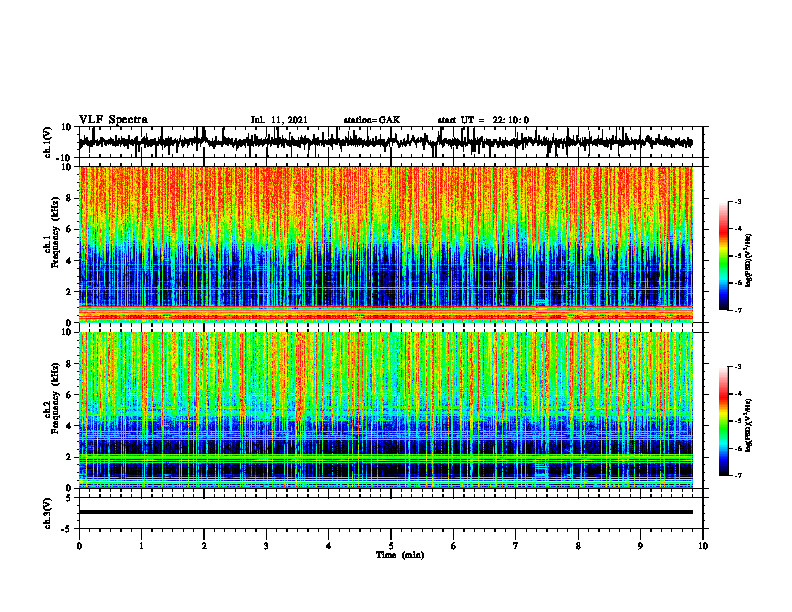Select the date text "Jul 11, 2021"
The height and width of the screenshot is (612, 792).
tap(279, 120)
